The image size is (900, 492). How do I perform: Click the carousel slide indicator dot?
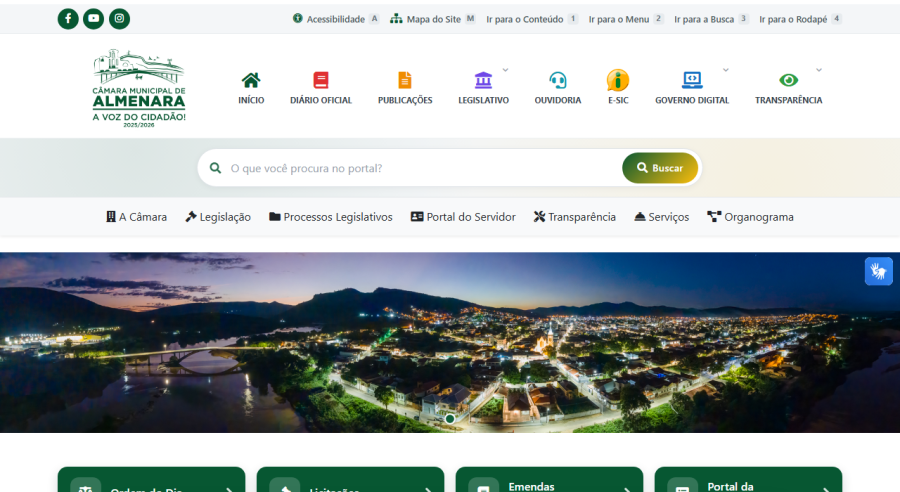[450, 419]
